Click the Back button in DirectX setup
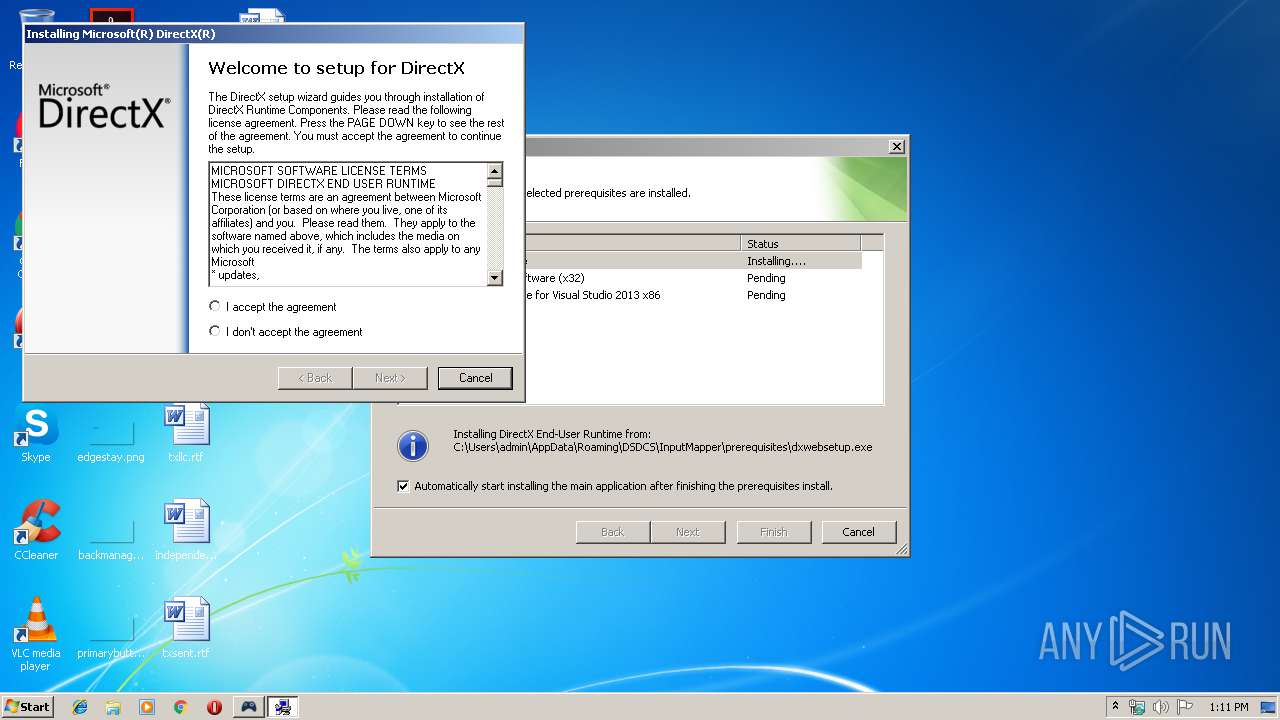 (315, 378)
